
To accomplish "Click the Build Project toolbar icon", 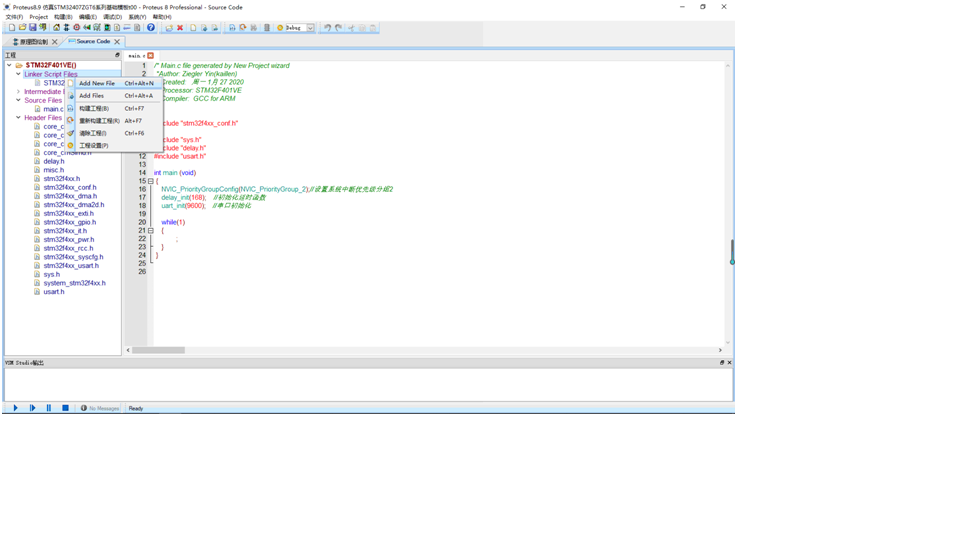I will [x=232, y=28].
